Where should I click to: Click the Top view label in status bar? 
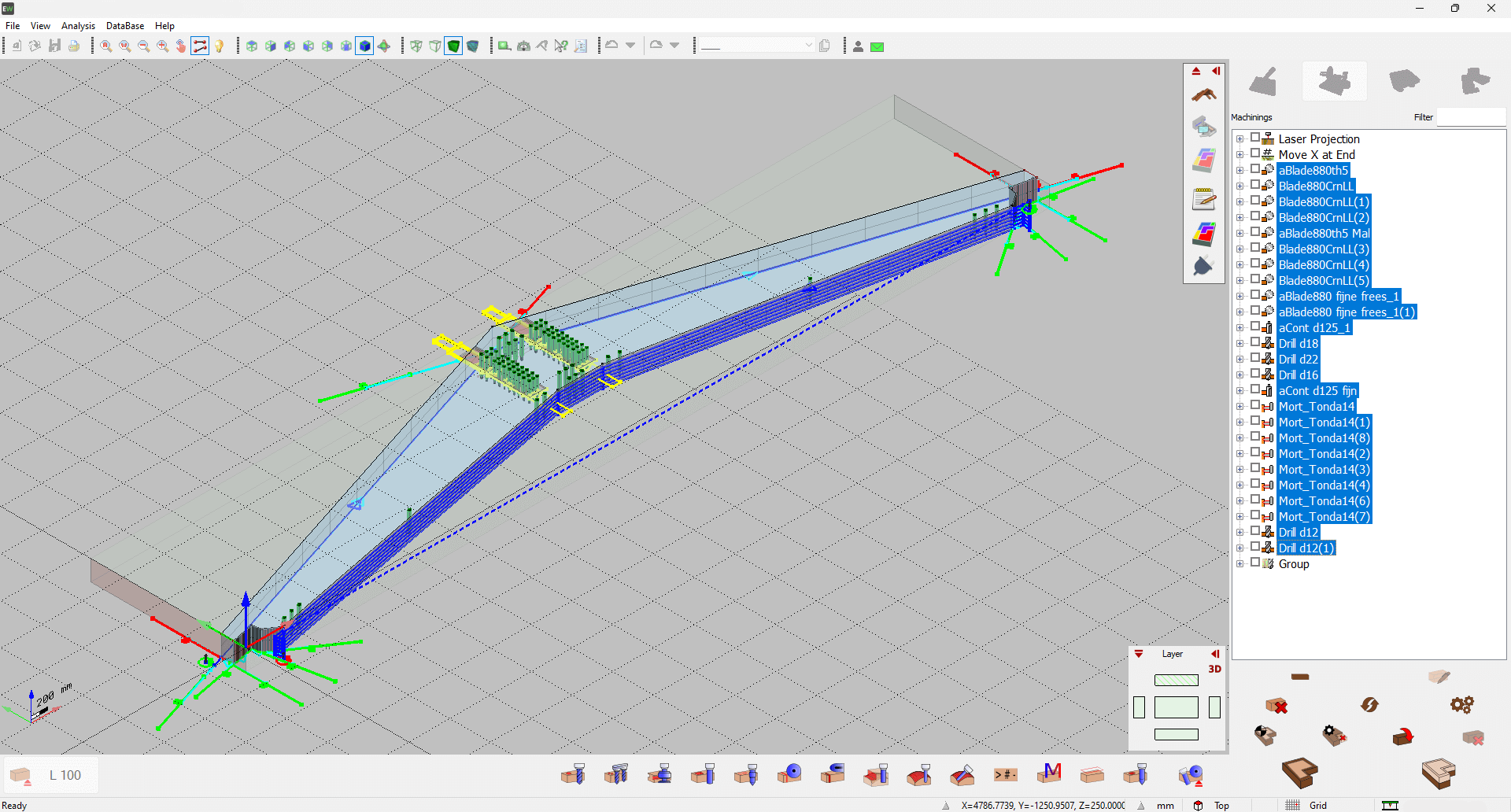(x=1221, y=805)
